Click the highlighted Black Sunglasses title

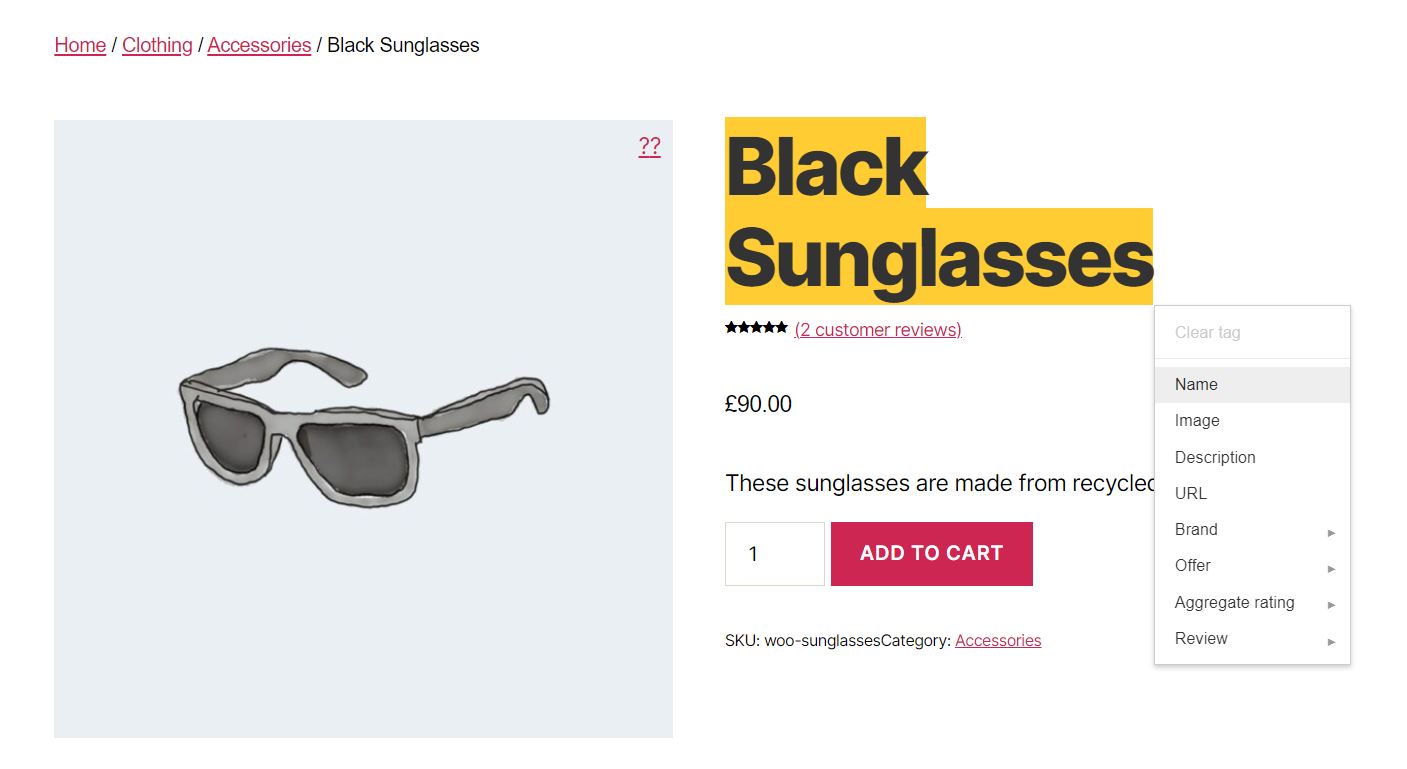(x=938, y=212)
